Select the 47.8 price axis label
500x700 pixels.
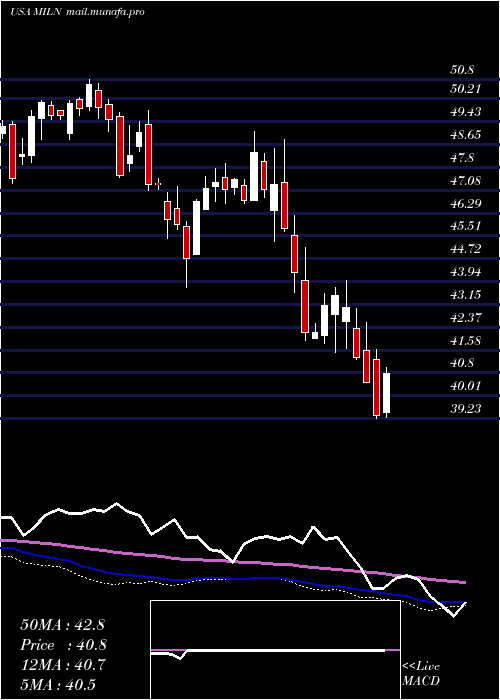click(462, 158)
